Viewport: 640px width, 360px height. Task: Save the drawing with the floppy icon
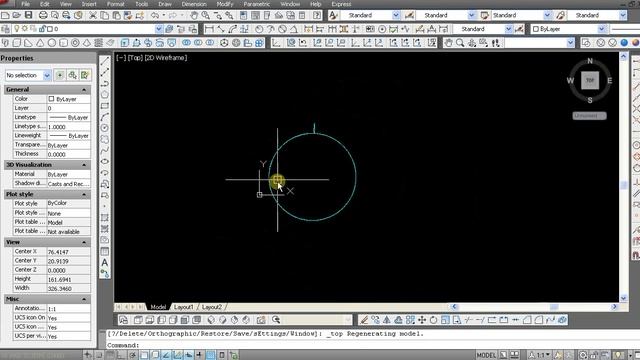(29, 16)
